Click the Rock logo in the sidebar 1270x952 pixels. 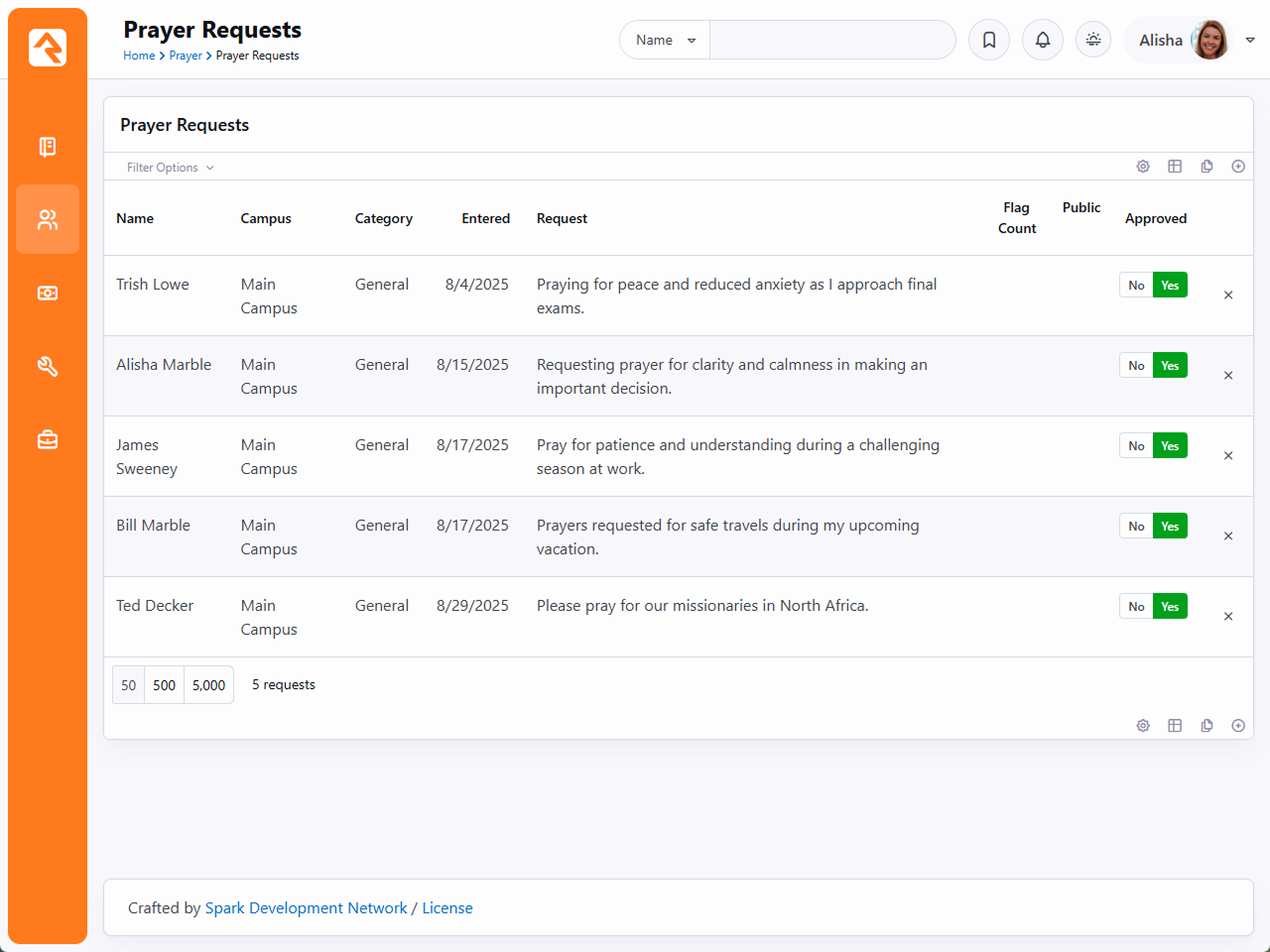point(48,48)
